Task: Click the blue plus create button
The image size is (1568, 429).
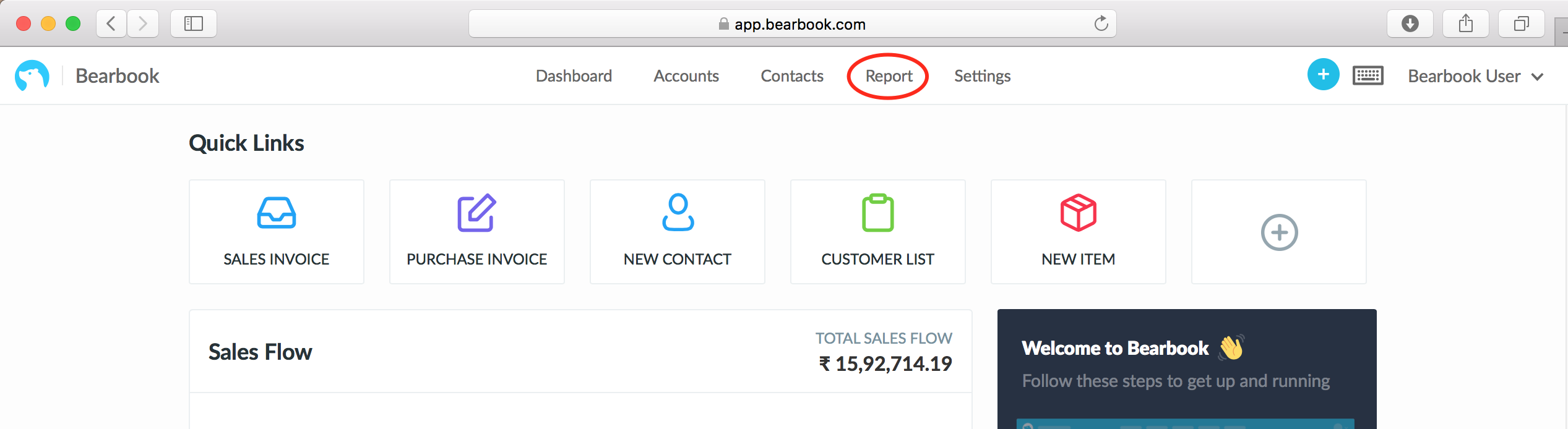Action: [x=1324, y=75]
